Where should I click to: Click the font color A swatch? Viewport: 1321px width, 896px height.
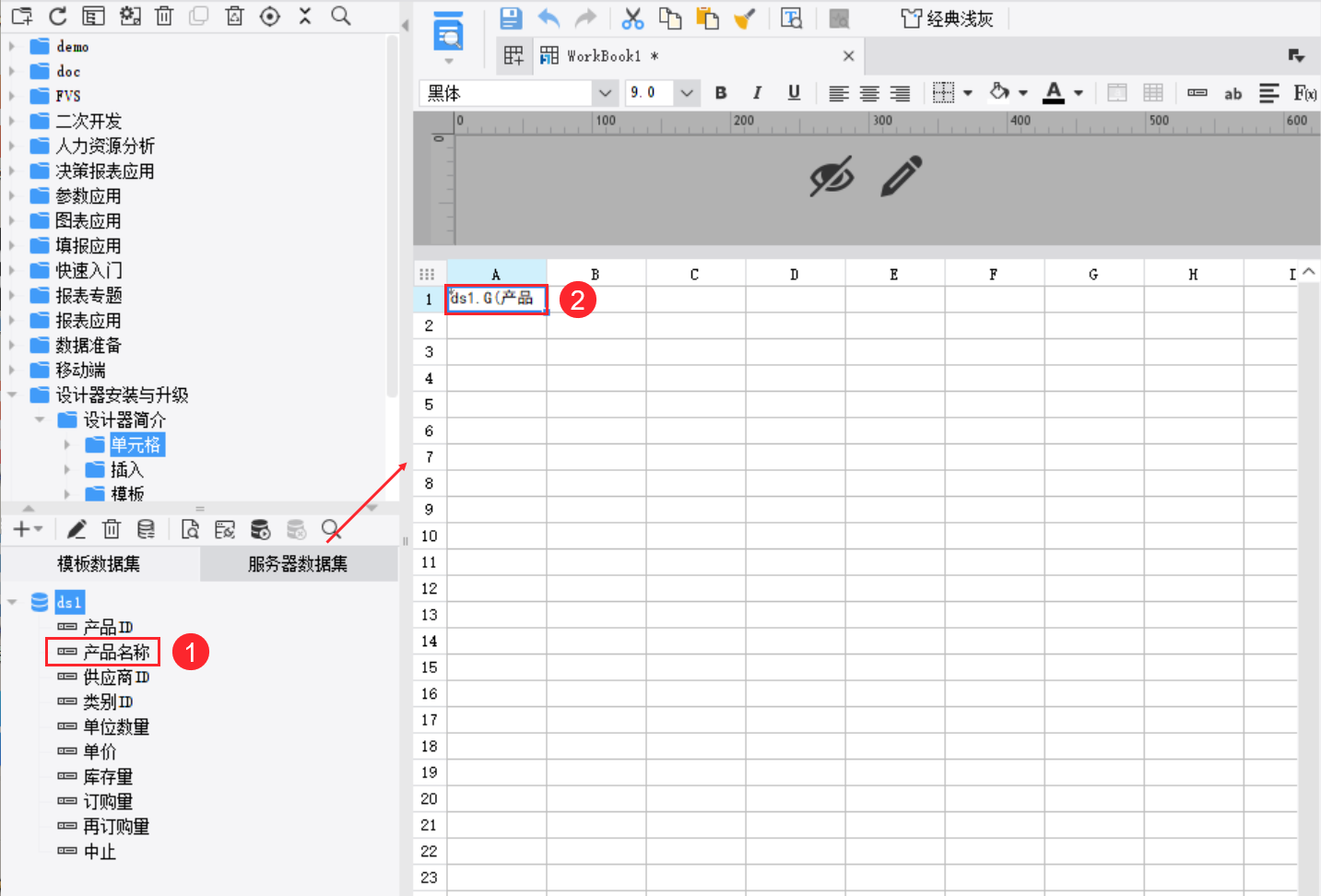coord(1054,92)
